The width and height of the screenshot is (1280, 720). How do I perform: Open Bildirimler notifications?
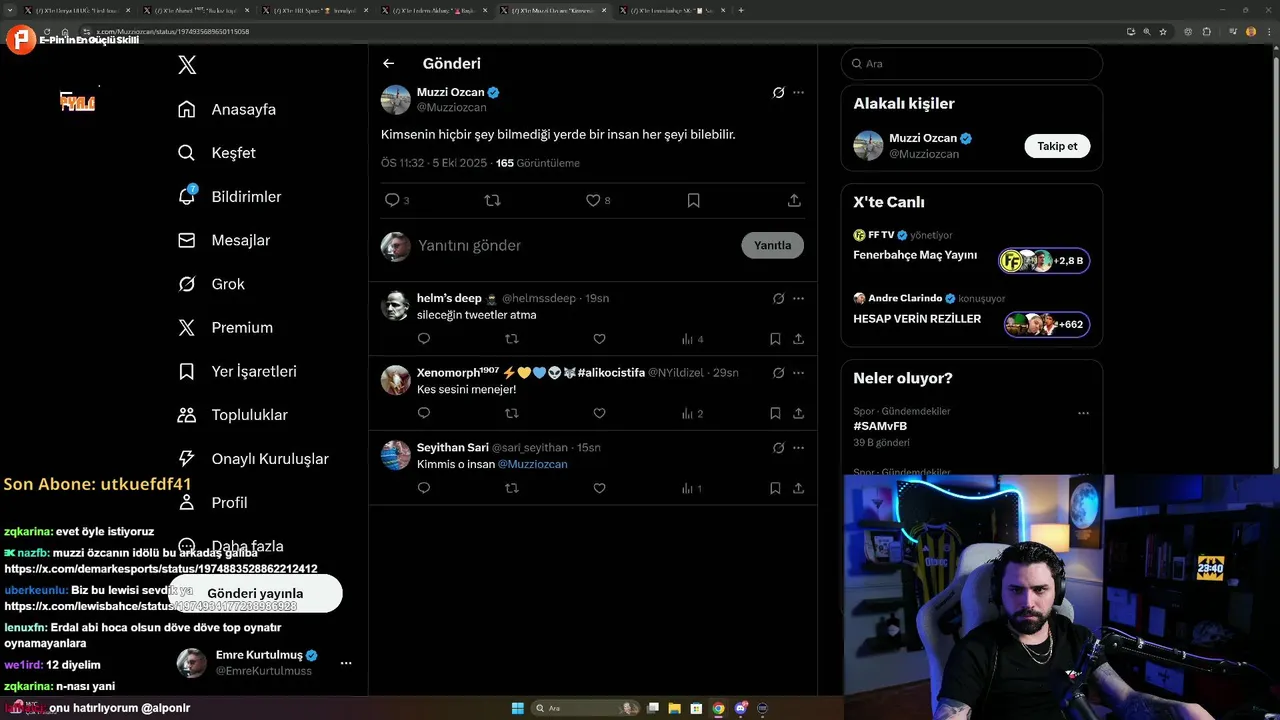tap(229, 197)
